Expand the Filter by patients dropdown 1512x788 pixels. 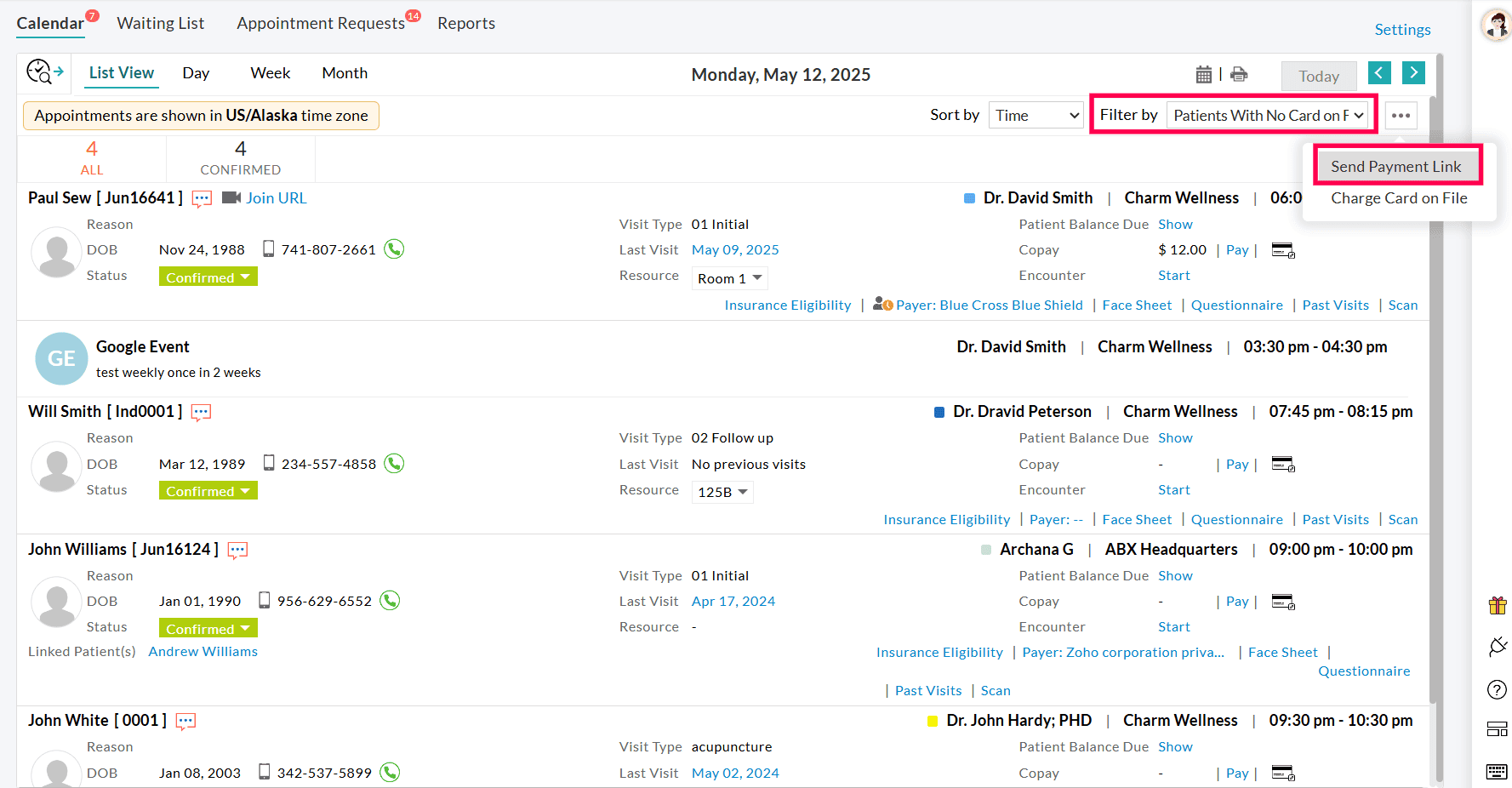1268,114
